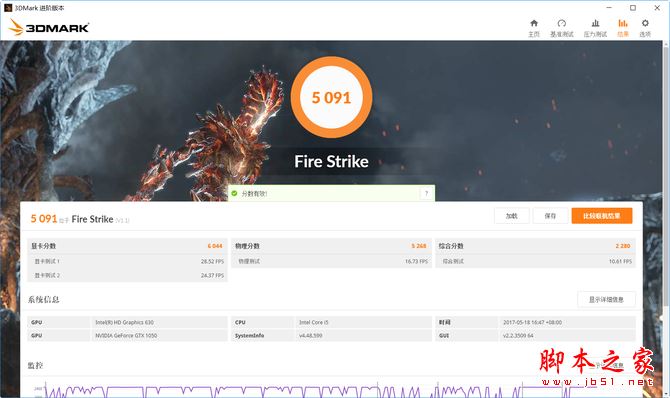The image size is (670, 398).
Task: Click the orange 比较联机结果 button
Action: [602, 216]
